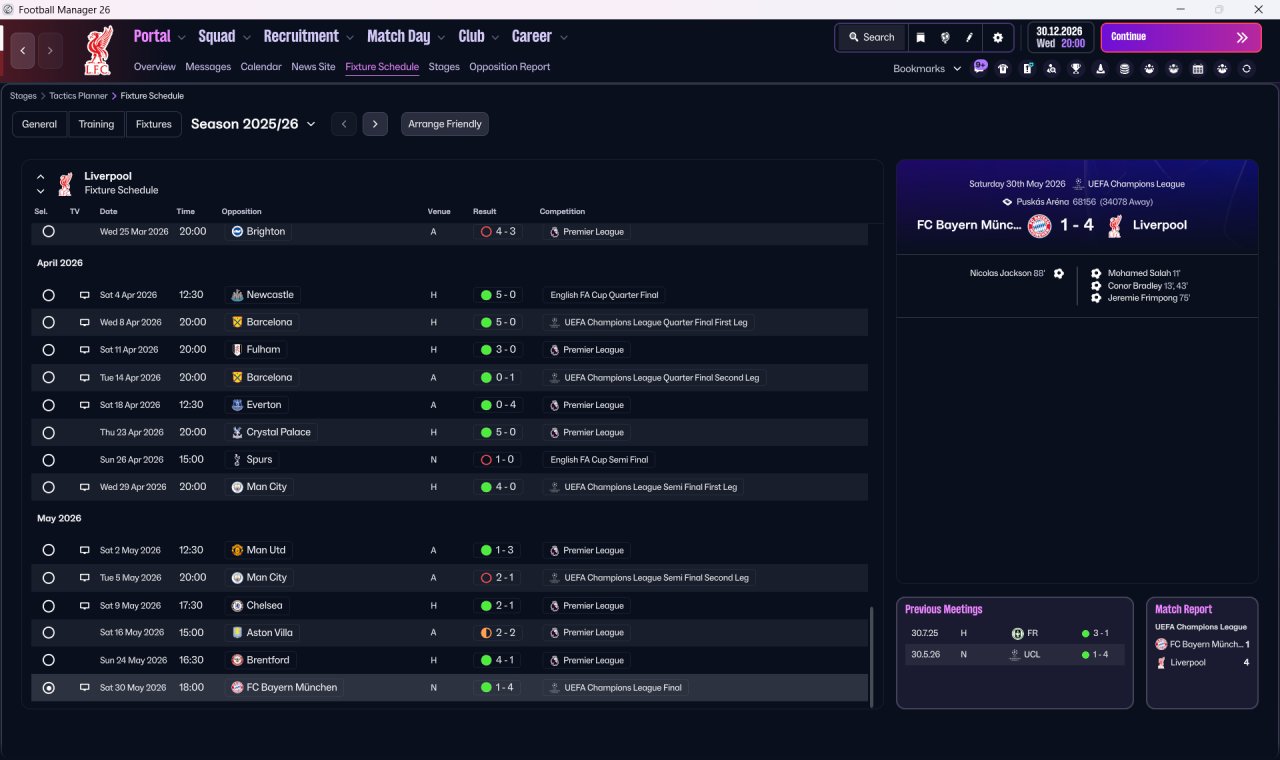
Task: Select the radio button for the Crystal Palace fixture
Action: pyautogui.click(x=48, y=432)
